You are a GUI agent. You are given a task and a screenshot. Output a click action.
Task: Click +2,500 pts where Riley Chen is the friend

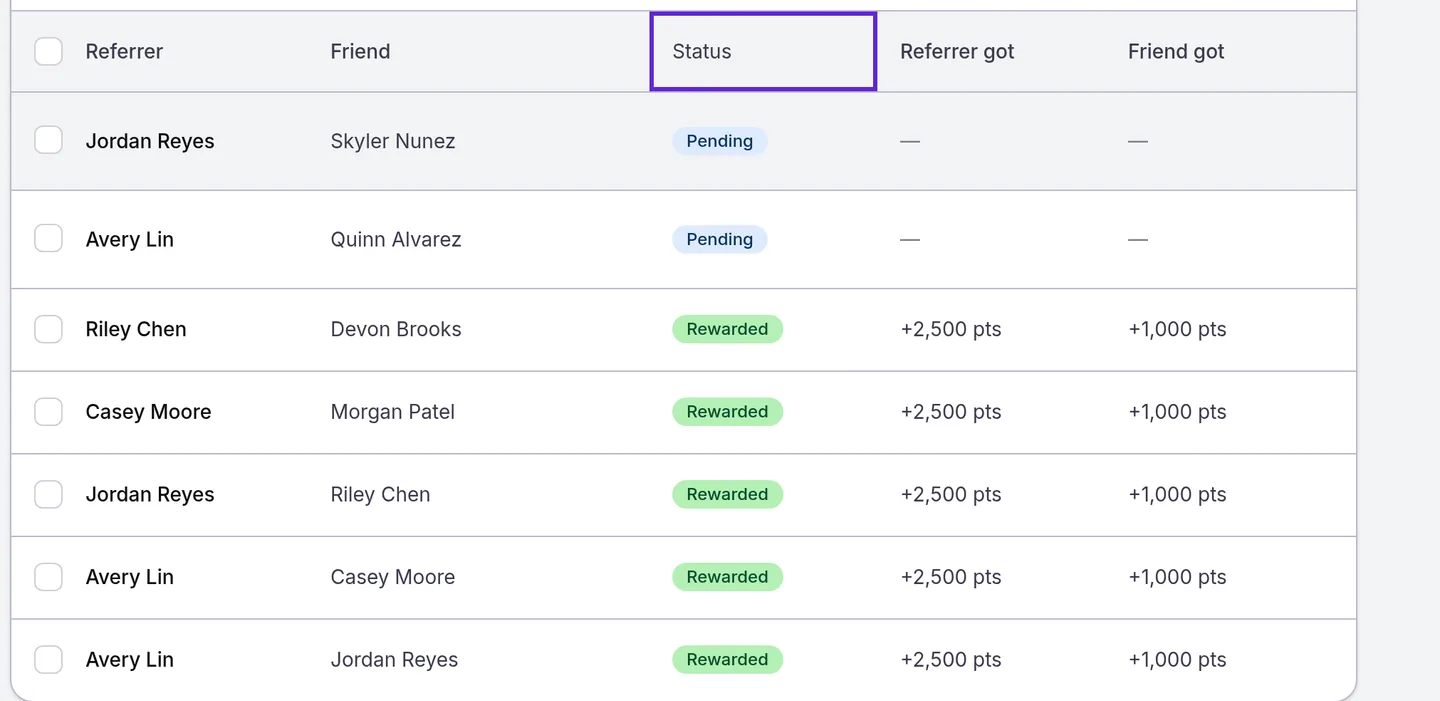pos(951,494)
